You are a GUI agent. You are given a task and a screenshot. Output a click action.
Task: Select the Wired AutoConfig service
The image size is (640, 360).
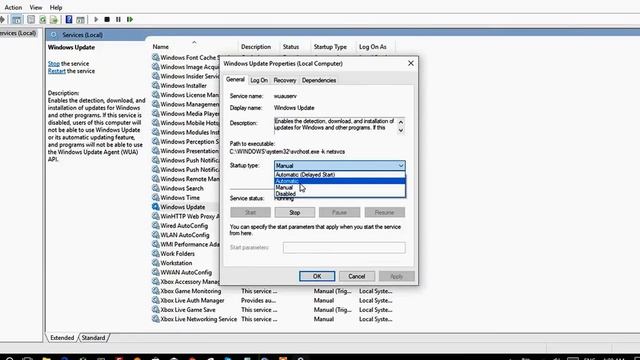tap(184, 226)
